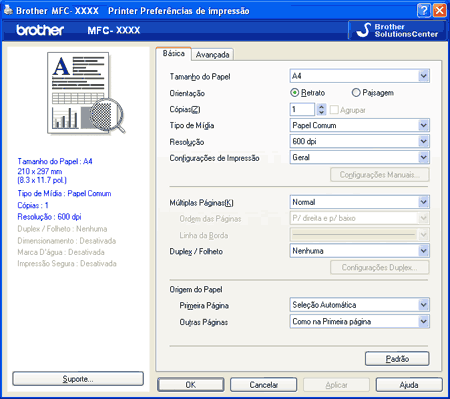This screenshot has width=450, height=399.
Task: Click 'Dimensionamento : Desativada' summary text
Action: [67, 241]
